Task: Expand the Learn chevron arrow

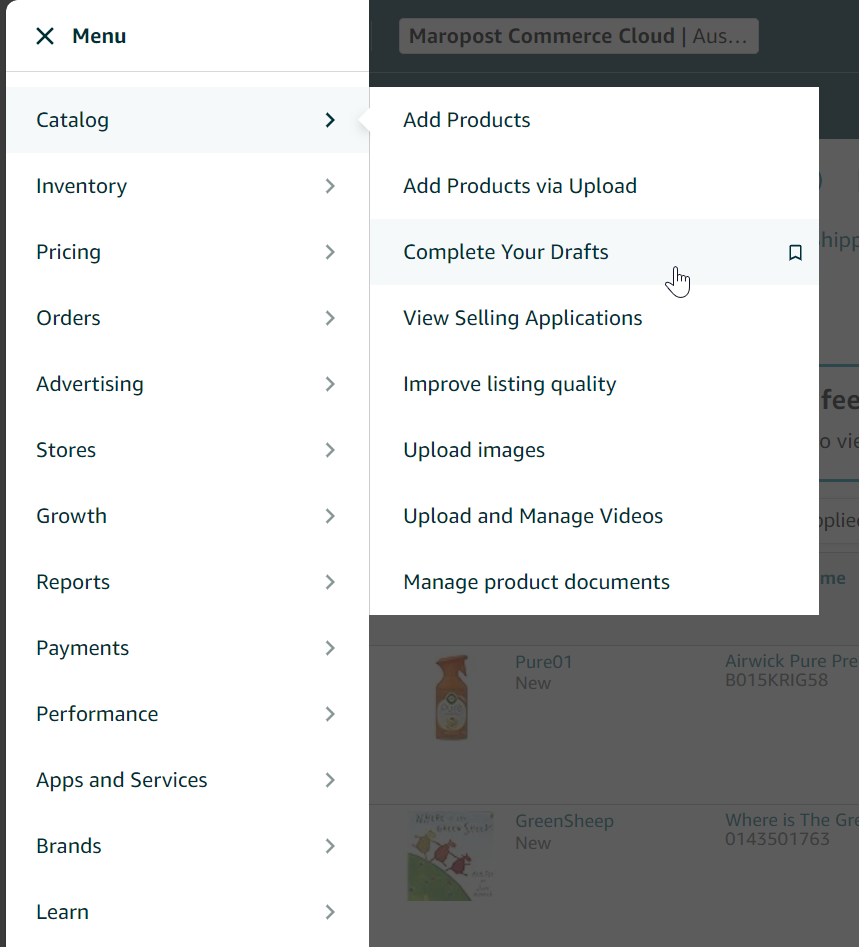Action: 330,912
